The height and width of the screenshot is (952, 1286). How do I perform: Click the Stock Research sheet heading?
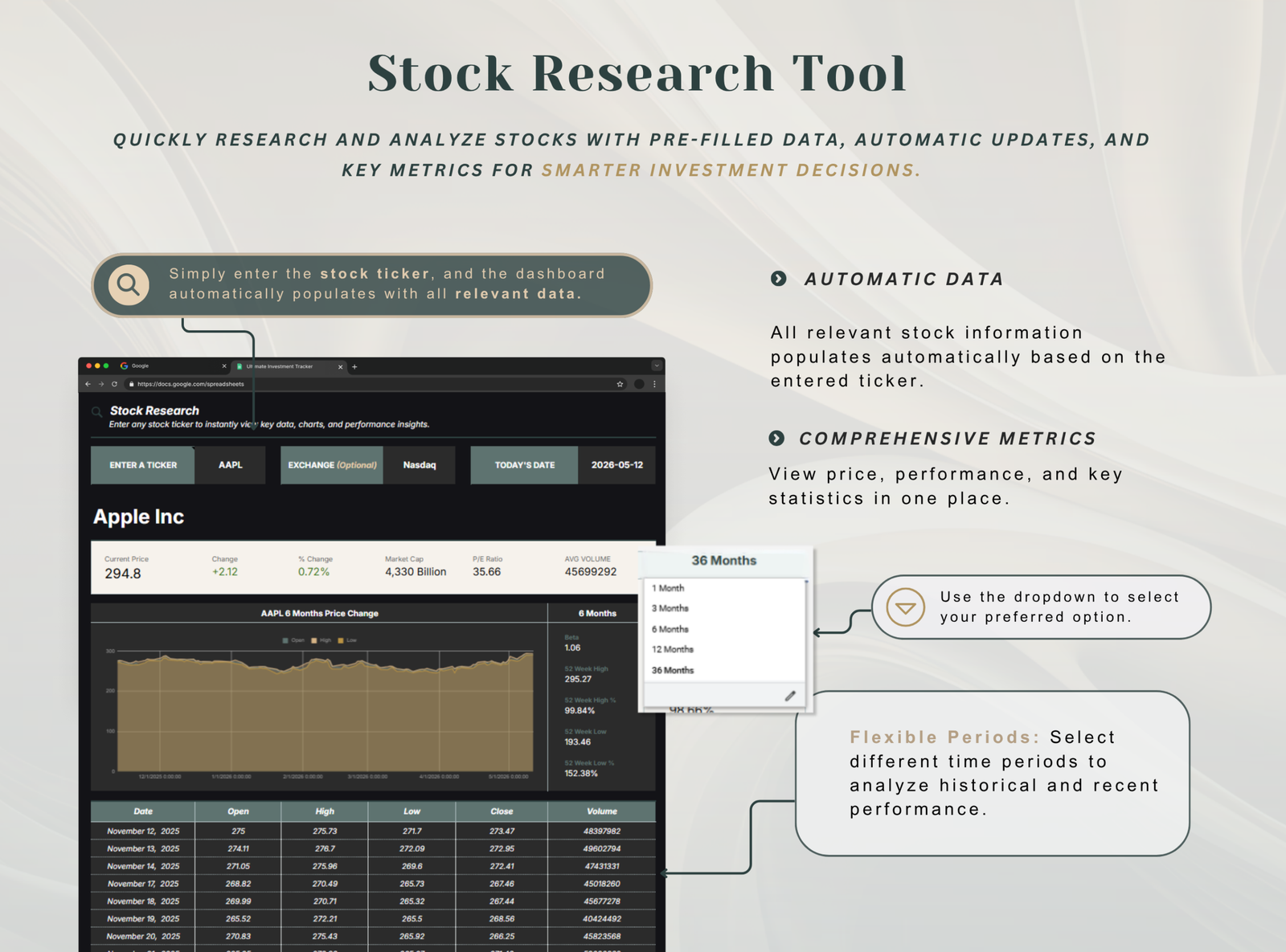pos(154,411)
